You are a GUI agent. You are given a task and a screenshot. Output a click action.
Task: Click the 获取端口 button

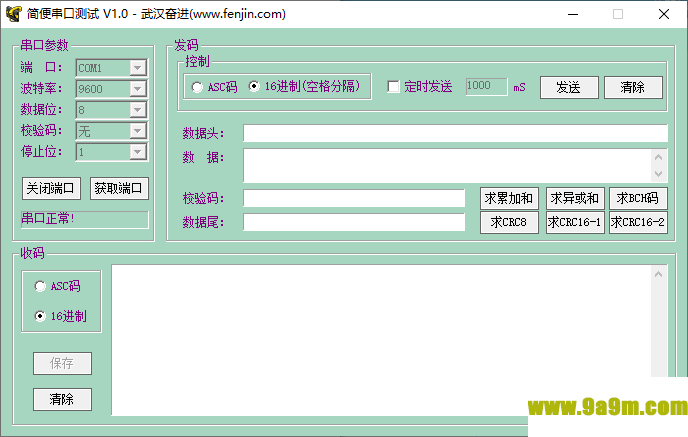pos(119,189)
